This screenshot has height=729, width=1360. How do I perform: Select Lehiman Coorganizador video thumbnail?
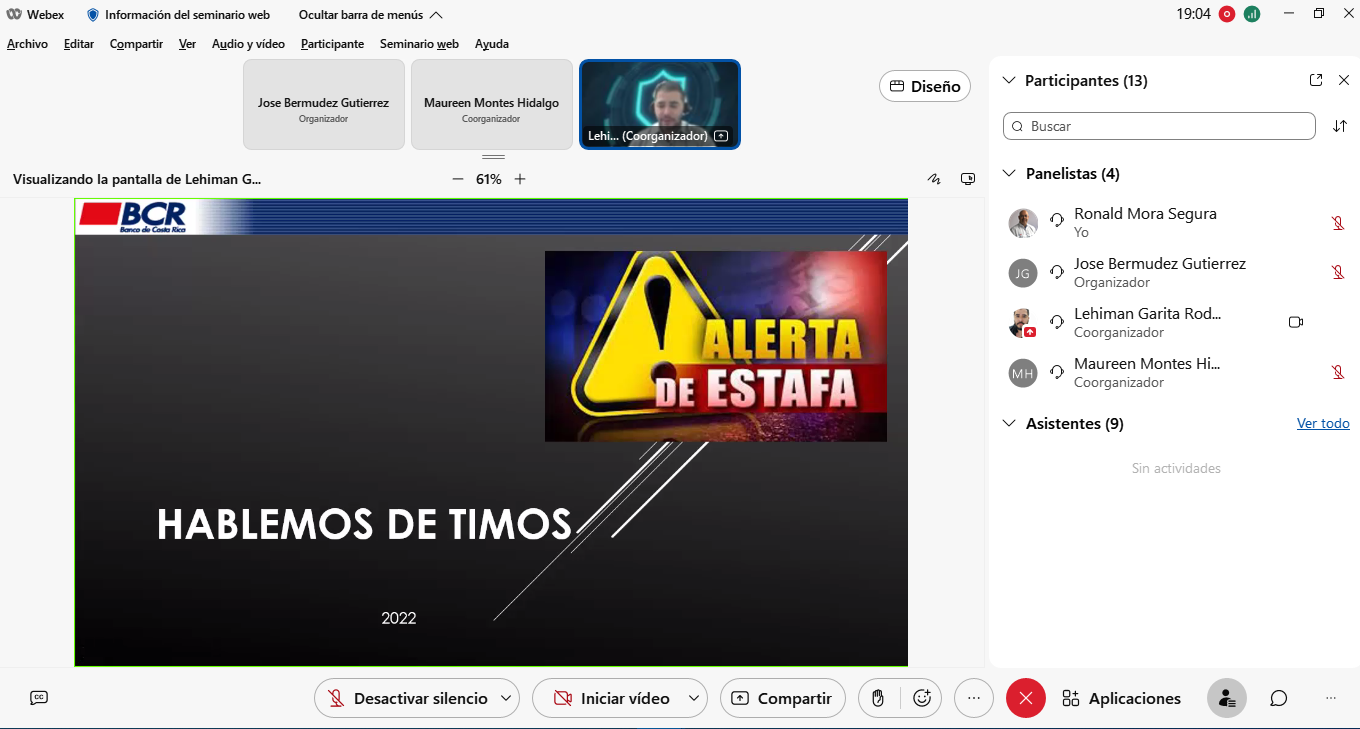click(660, 105)
